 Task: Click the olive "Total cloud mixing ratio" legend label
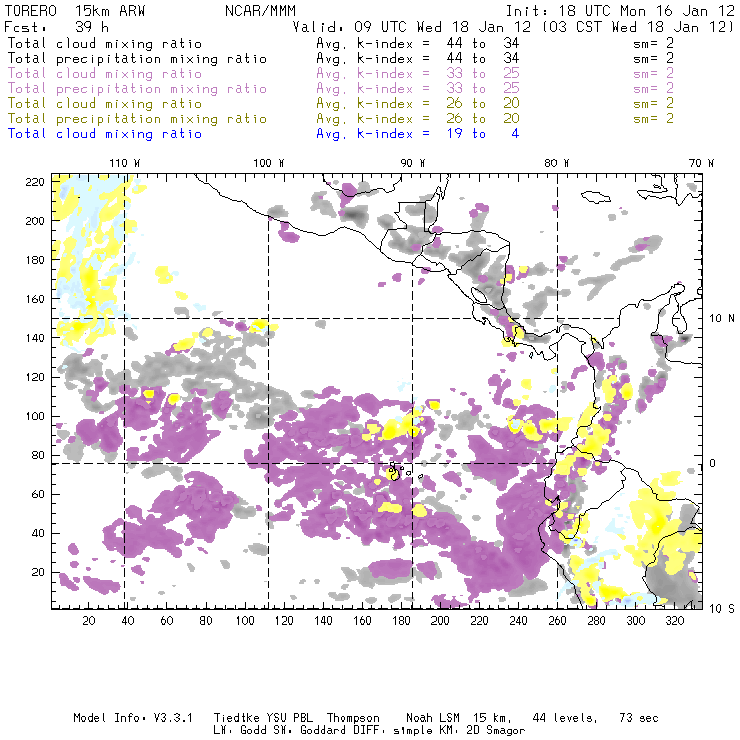105,103
